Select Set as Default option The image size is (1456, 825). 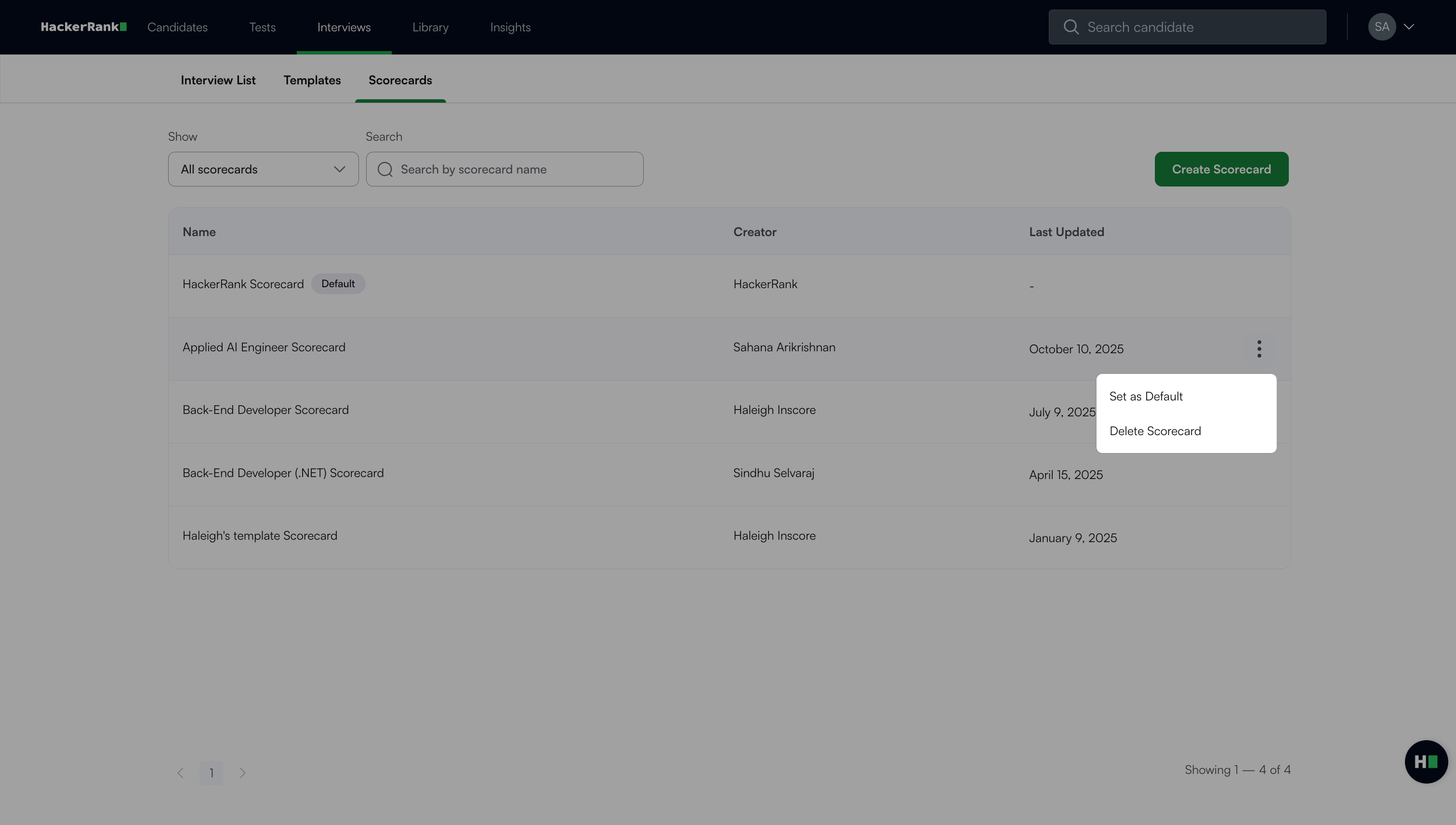[x=1146, y=397]
